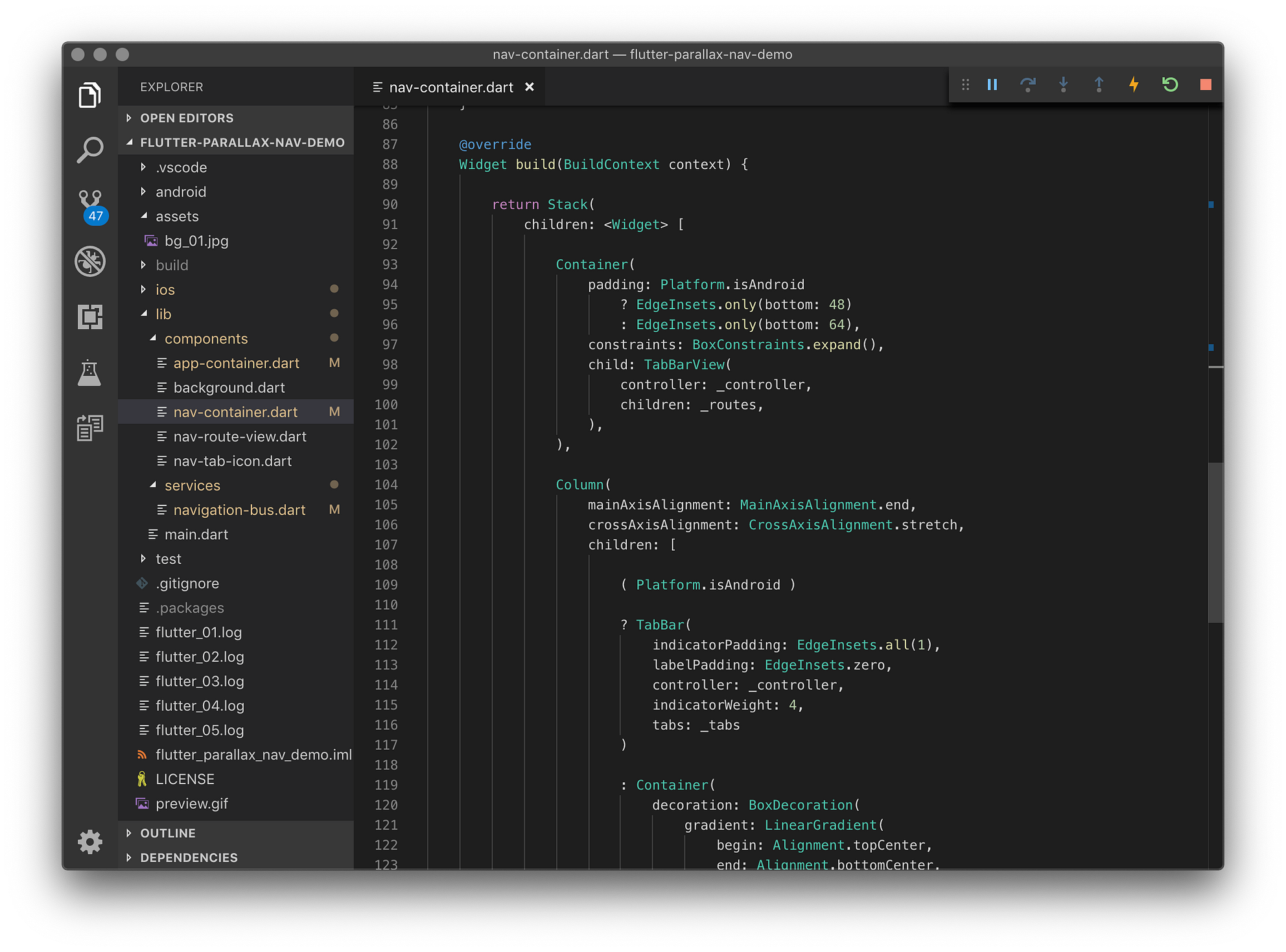
Task: Step out of the current function
Action: pyautogui.click(x=1099, y=84)
